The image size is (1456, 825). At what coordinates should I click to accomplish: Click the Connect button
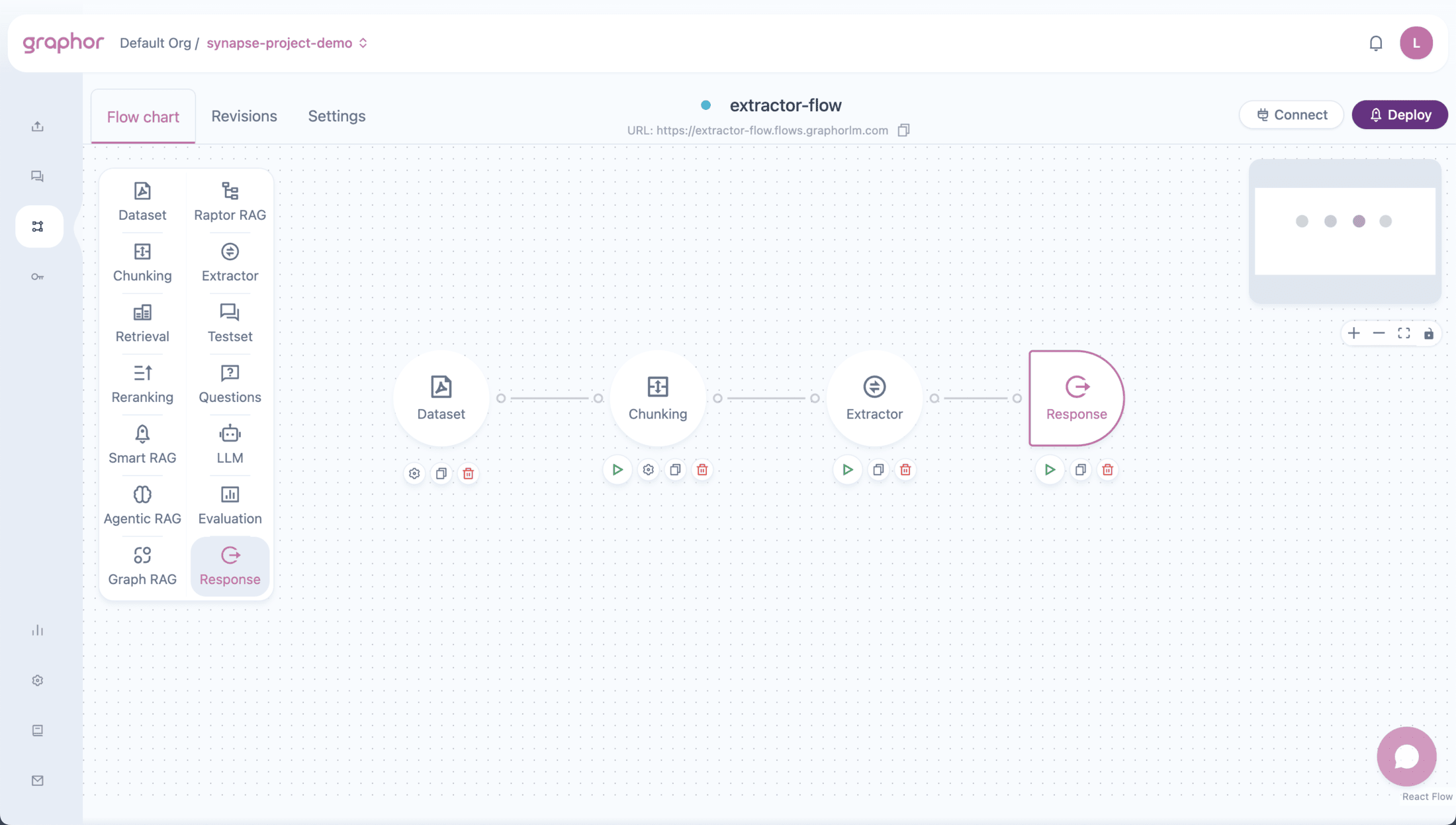[x=1291, y=115]
